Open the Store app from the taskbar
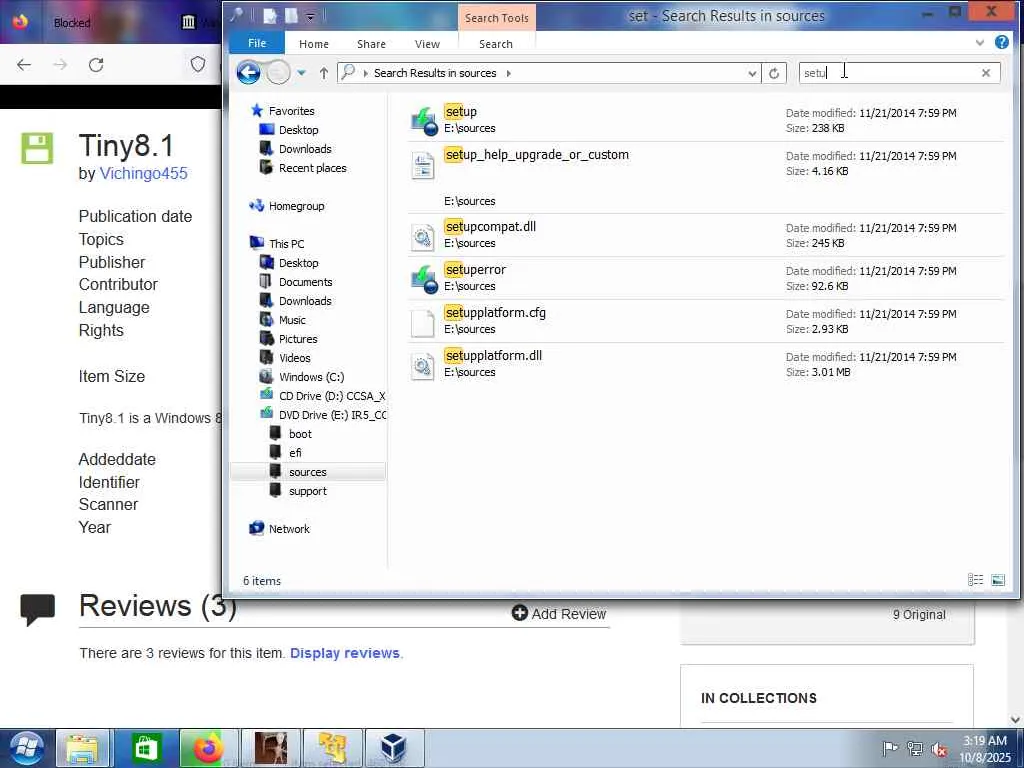Screen dimensions: 1024x768 [145, 748]
